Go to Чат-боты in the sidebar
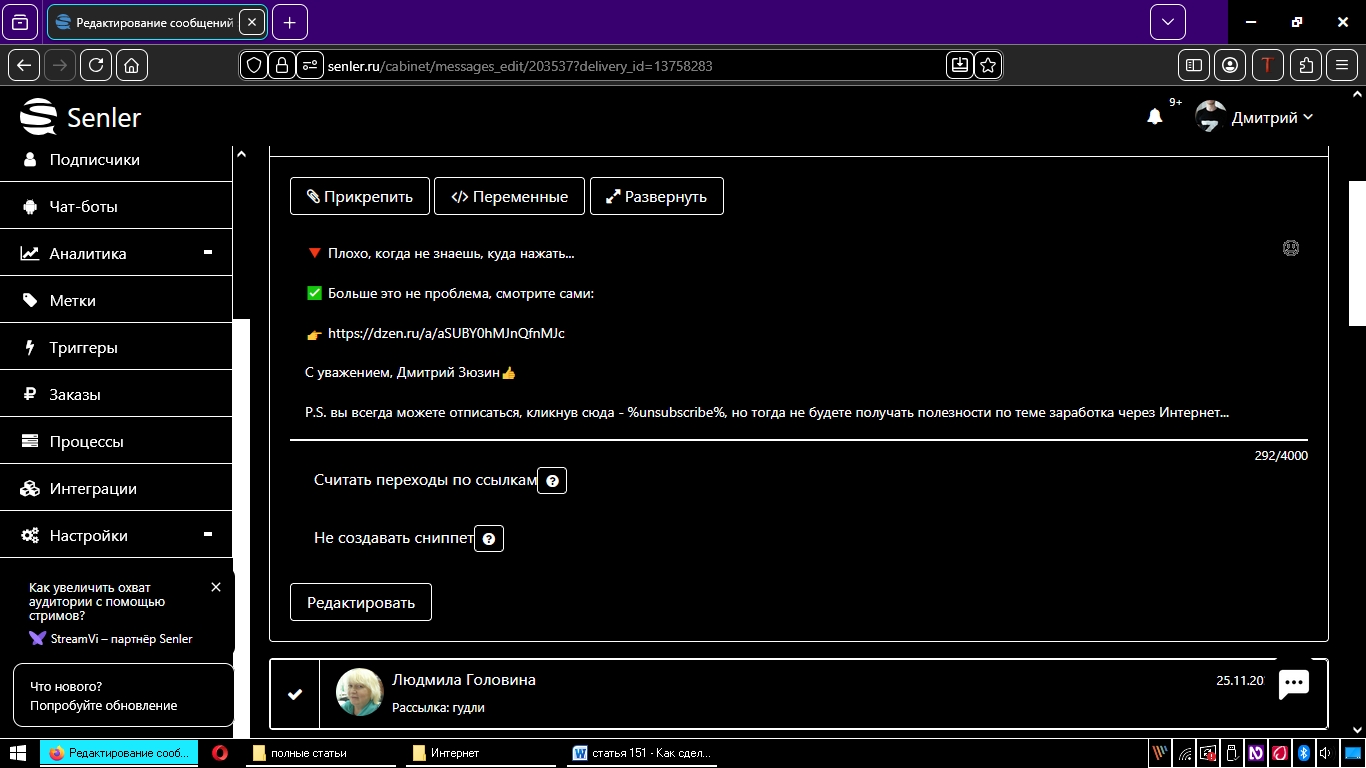 83,207
